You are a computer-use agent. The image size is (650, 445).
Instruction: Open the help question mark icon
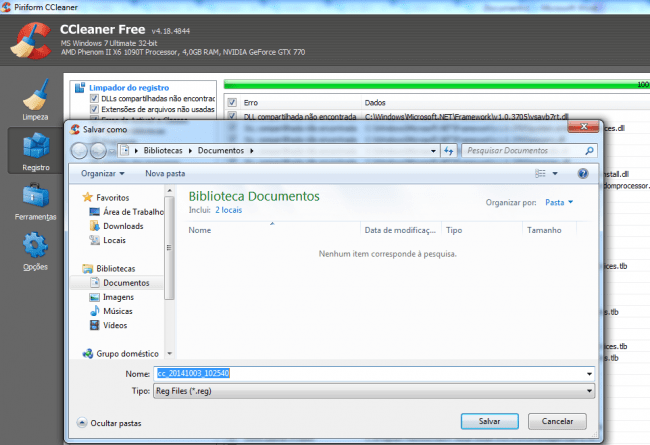[x=583, y=173]
